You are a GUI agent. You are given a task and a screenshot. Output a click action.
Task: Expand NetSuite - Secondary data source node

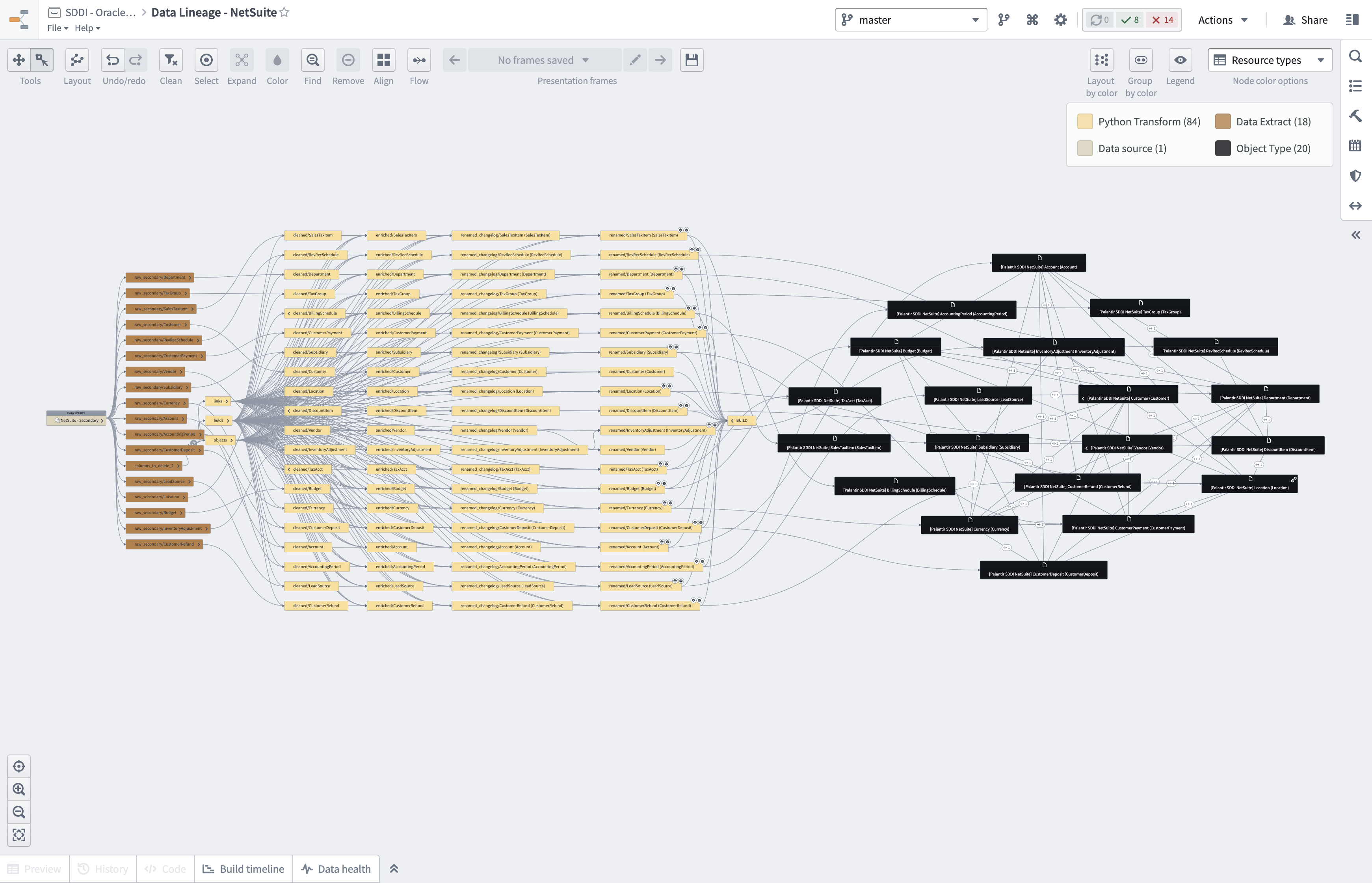[102, 421]
